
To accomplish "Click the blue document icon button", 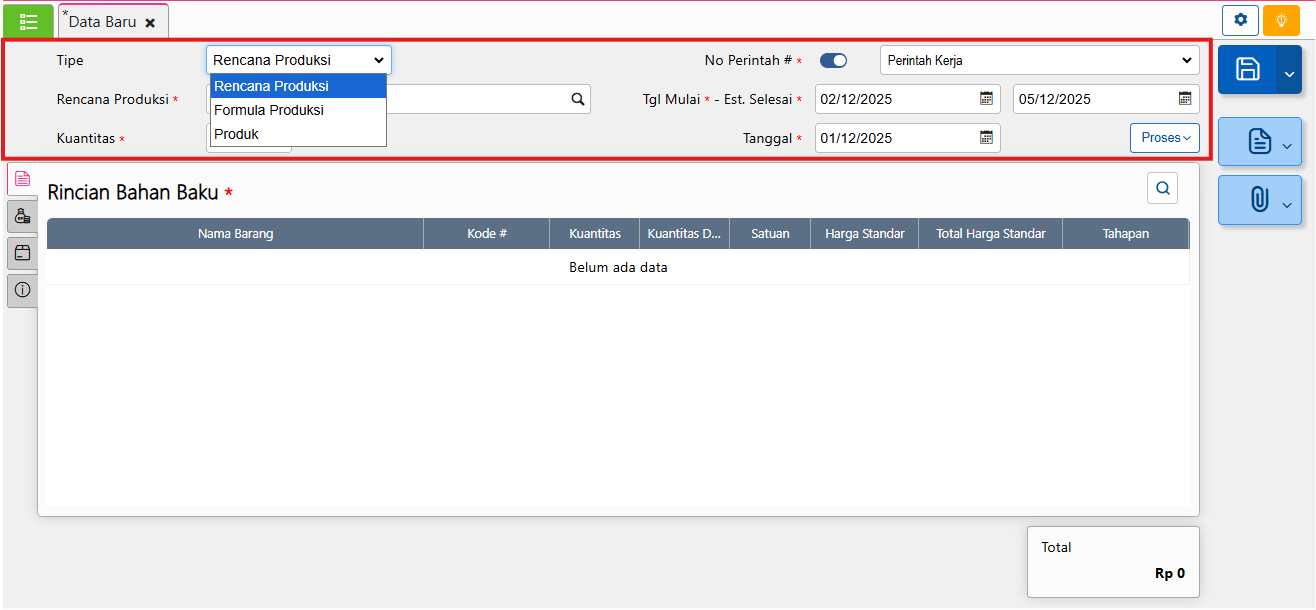I will [x=1258, y=142].
